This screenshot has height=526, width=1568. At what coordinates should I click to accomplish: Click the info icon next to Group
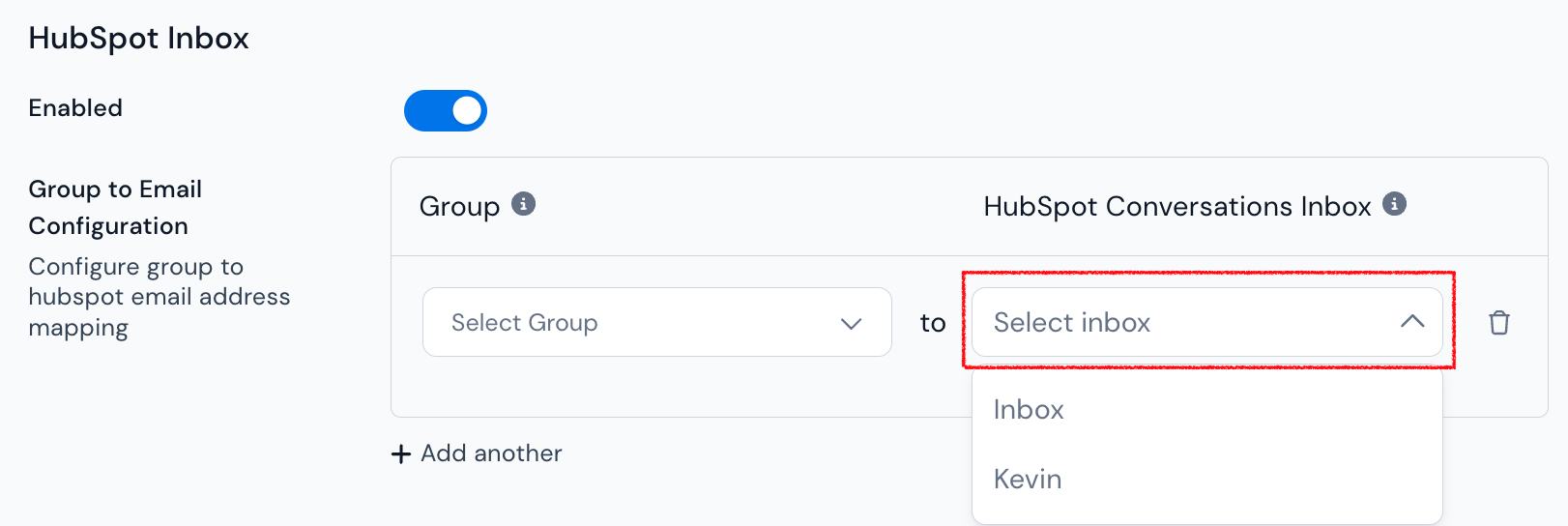point(523,204)
